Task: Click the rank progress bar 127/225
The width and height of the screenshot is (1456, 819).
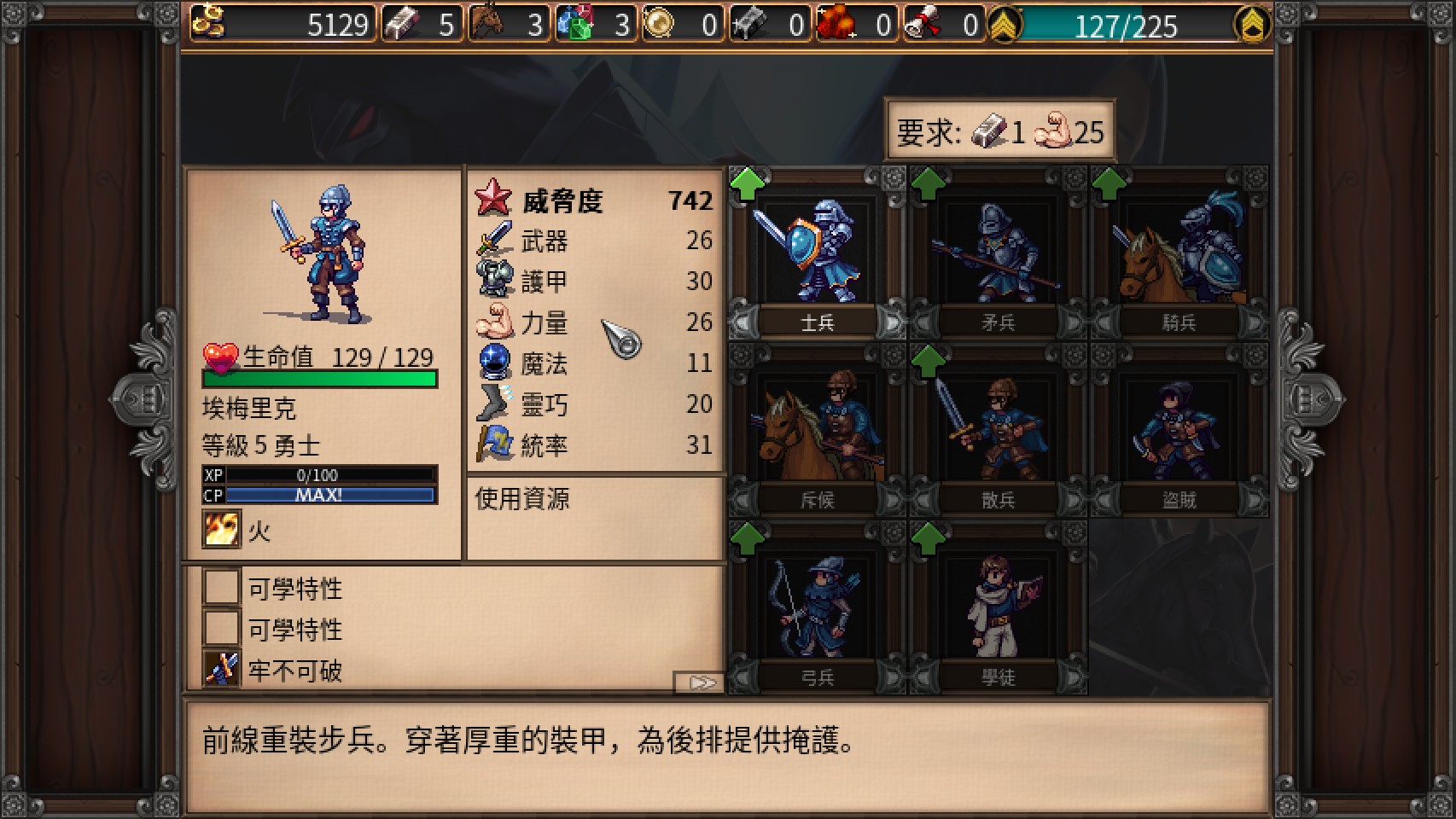Action: 1127,25
